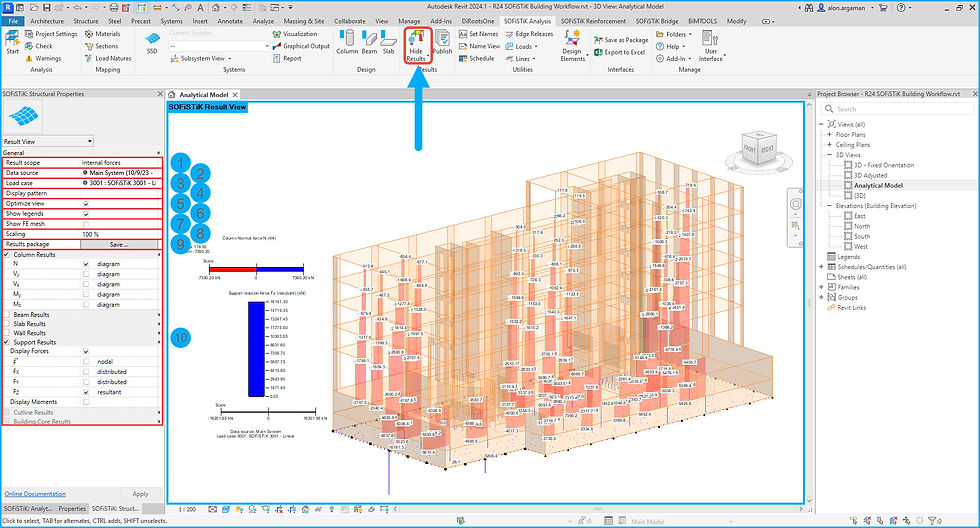Click the Apply button
This screenshot has width=980, height=528.
(141, 494)
